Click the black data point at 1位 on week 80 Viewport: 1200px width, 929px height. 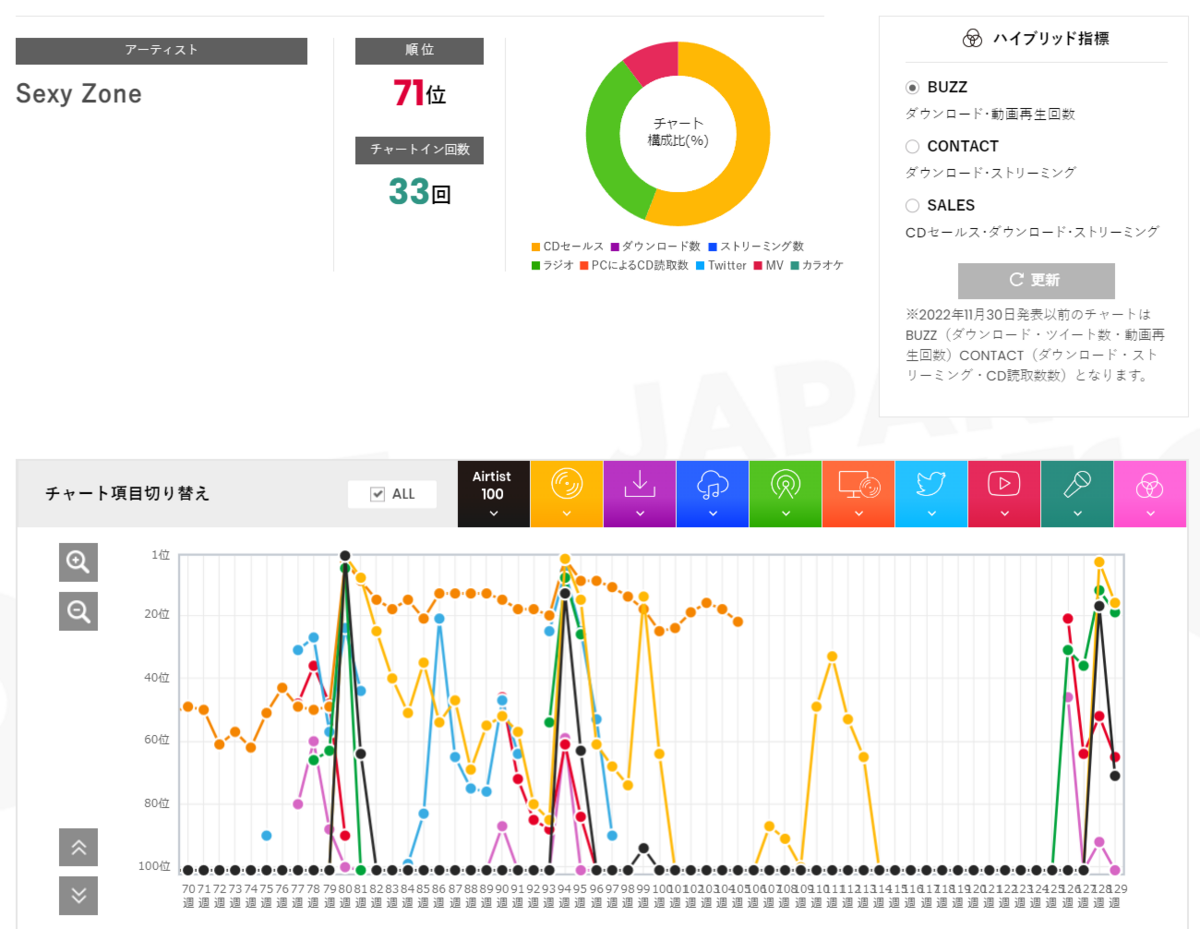click(345, 555)
